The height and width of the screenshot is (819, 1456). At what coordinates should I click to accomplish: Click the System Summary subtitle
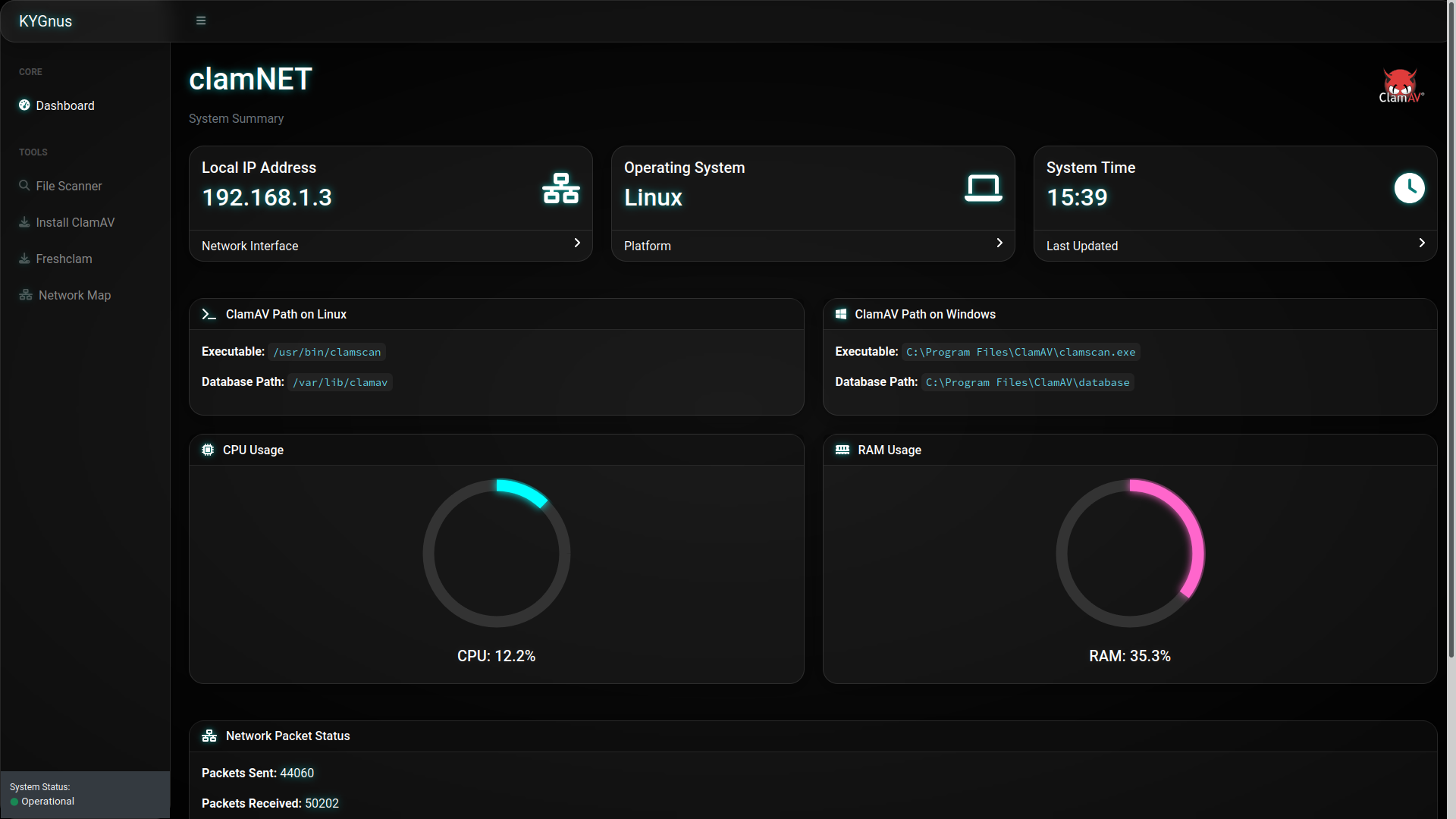[x=236, y=118]
